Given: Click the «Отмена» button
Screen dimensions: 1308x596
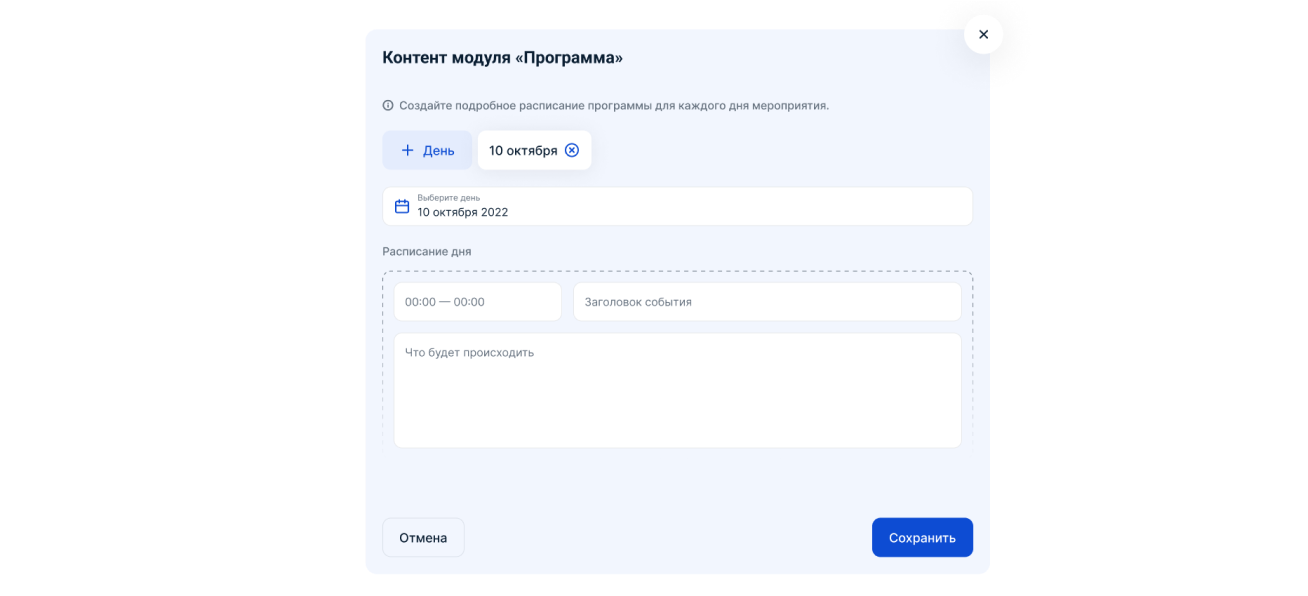Looking at the screenshot, I should (x=423, y=537).
